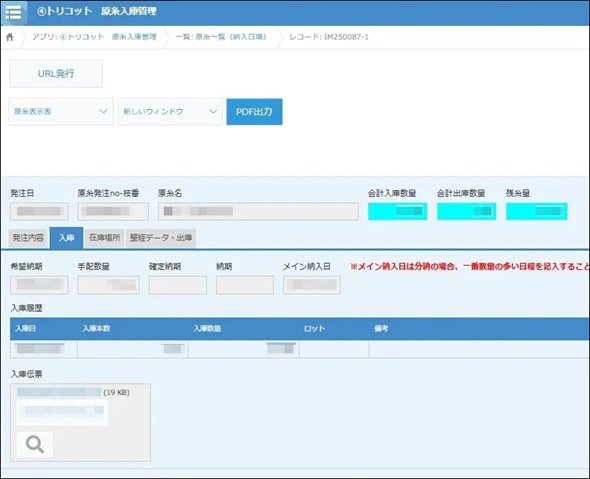The width and height of the screenshot is (590, 479).
Task: Open the 整経データ・出庫 tab
Action: click(161, 238)
